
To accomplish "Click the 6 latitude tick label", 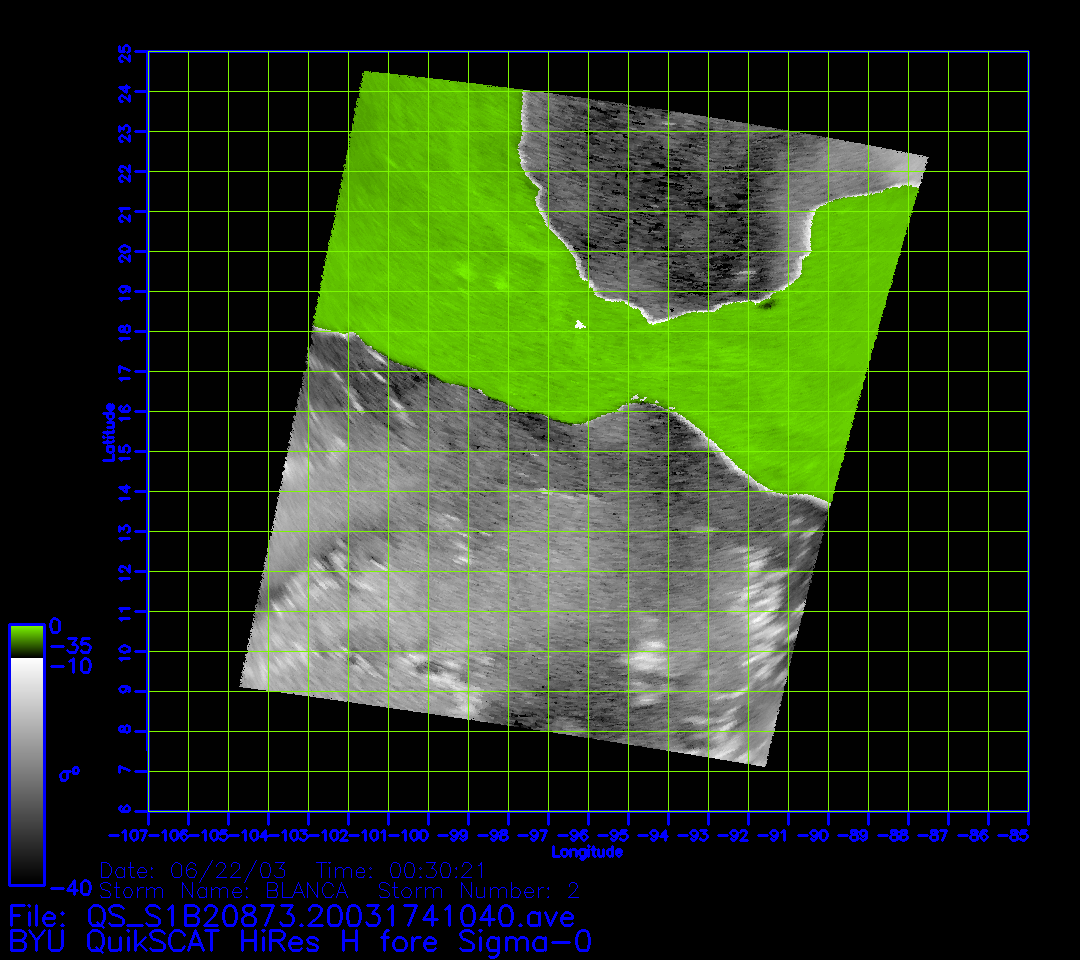I will click(125, 811).
